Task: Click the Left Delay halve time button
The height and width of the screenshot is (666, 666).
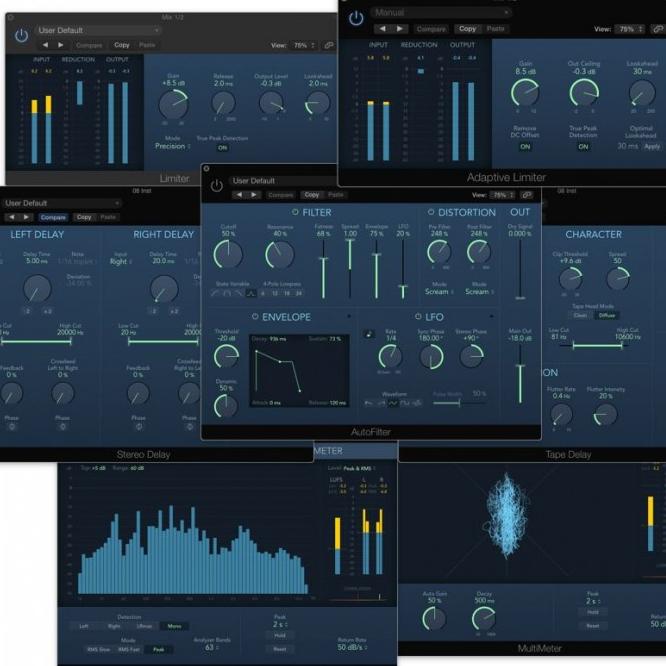Action: click(x=27, y=311)
